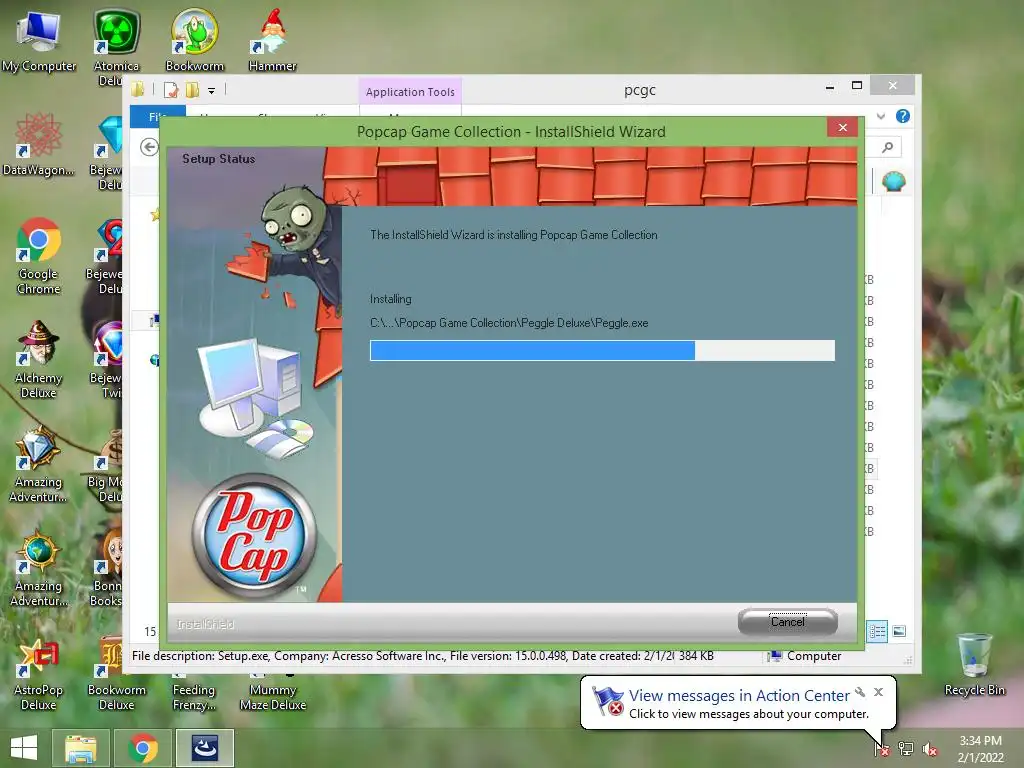Switch pcgc window to large icons view

click(899, 631)
